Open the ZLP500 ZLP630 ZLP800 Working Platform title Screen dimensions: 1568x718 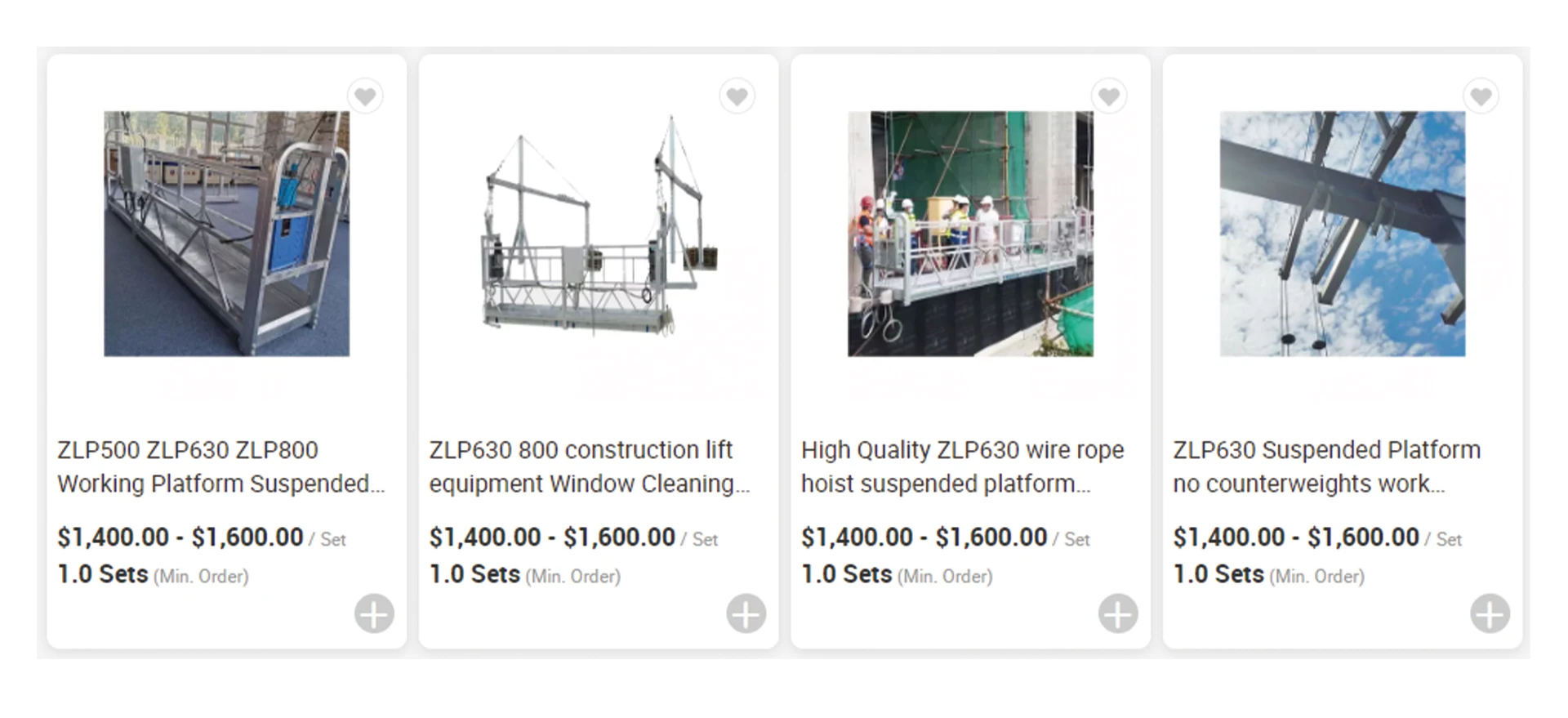click(x=220, y=466)
